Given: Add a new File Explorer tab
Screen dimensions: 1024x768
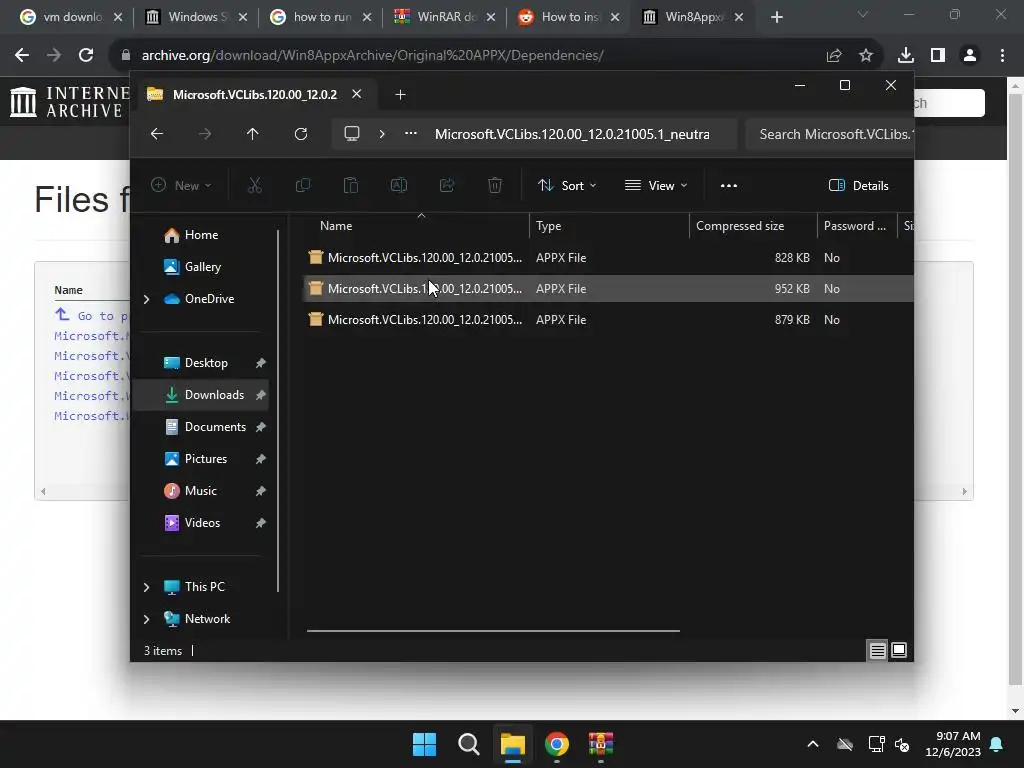Looking at the screenshot, I should point(400,95).
